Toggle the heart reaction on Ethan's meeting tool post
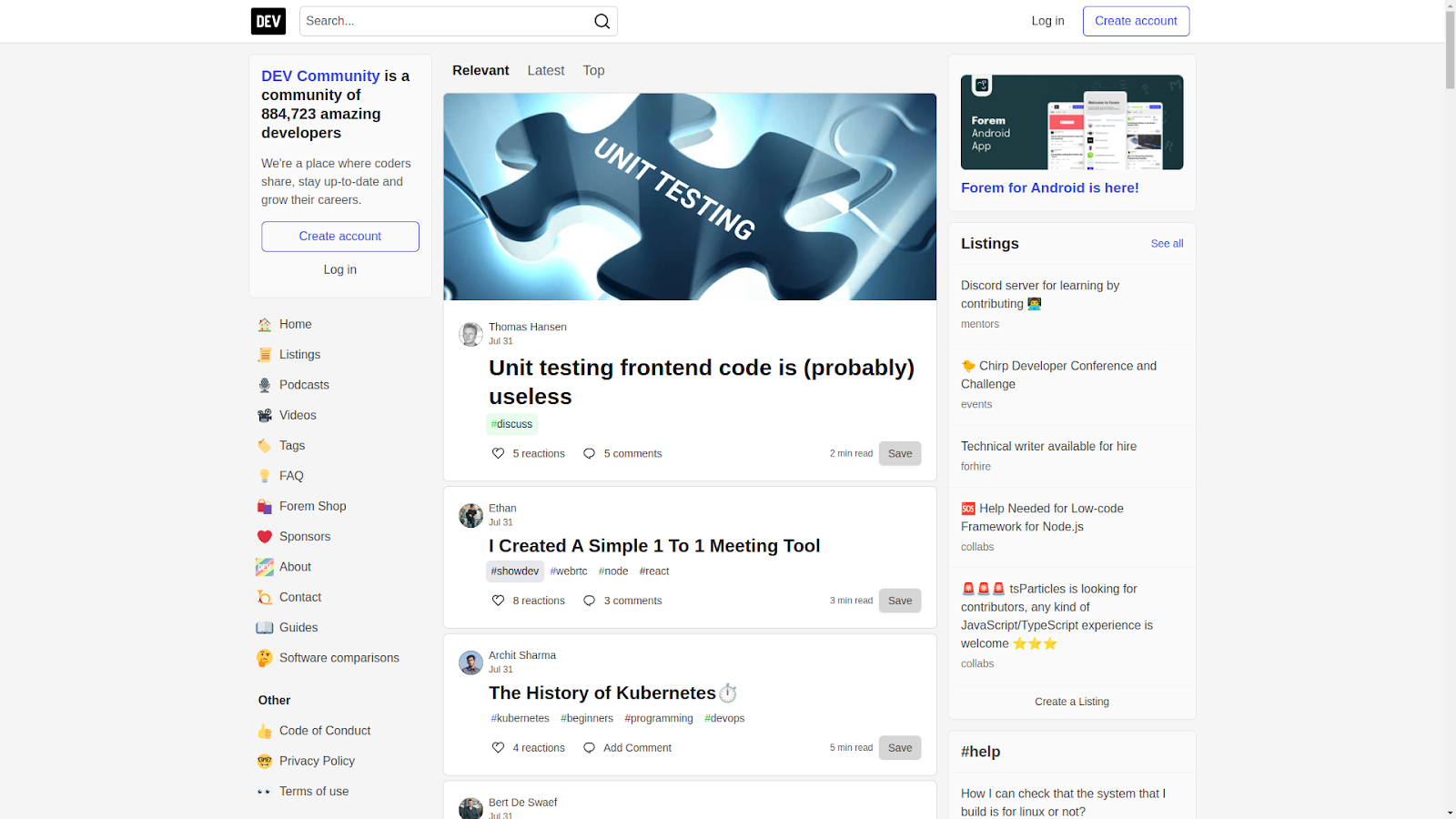 point(498,600)
